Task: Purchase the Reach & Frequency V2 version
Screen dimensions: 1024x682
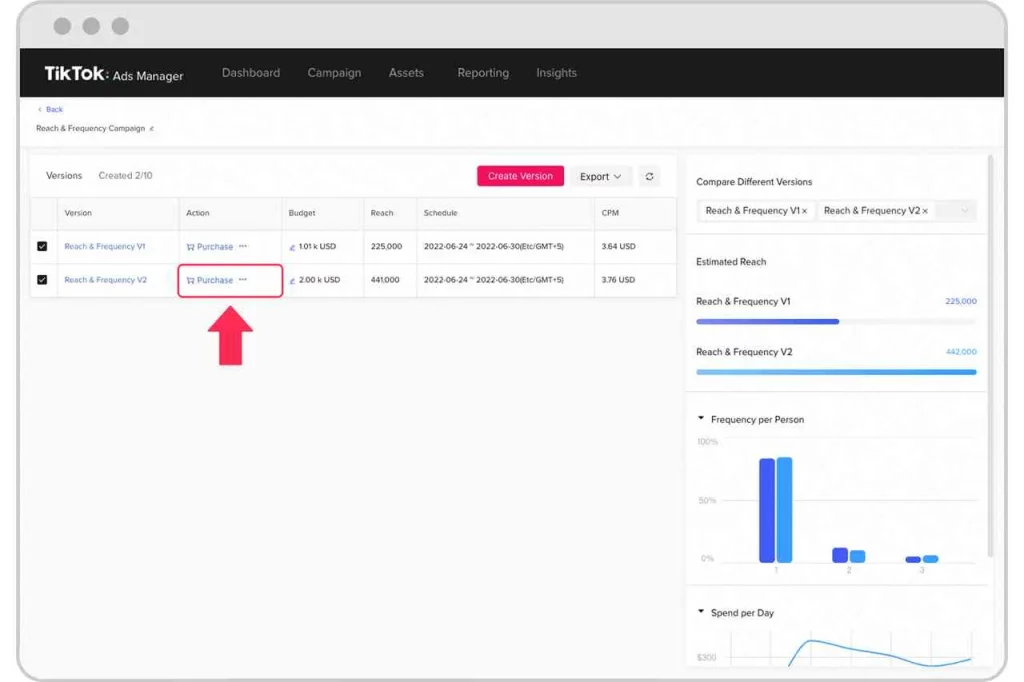Action: pyautogui.click(x=210, y=280)
